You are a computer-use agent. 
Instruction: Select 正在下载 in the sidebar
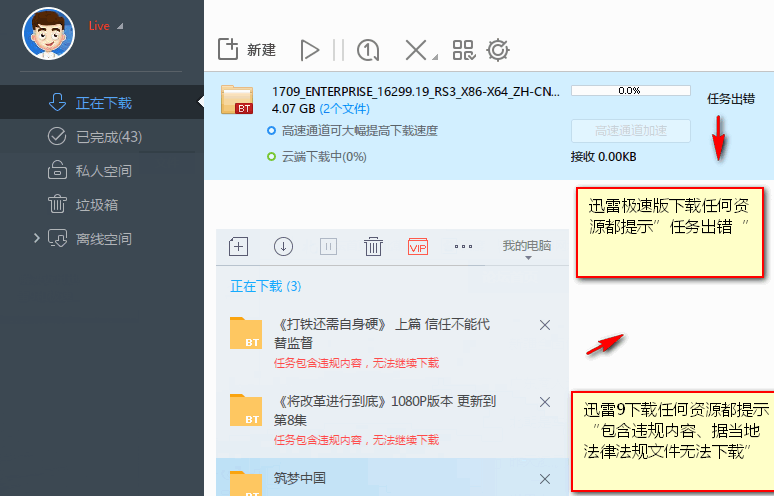[103, 103]
